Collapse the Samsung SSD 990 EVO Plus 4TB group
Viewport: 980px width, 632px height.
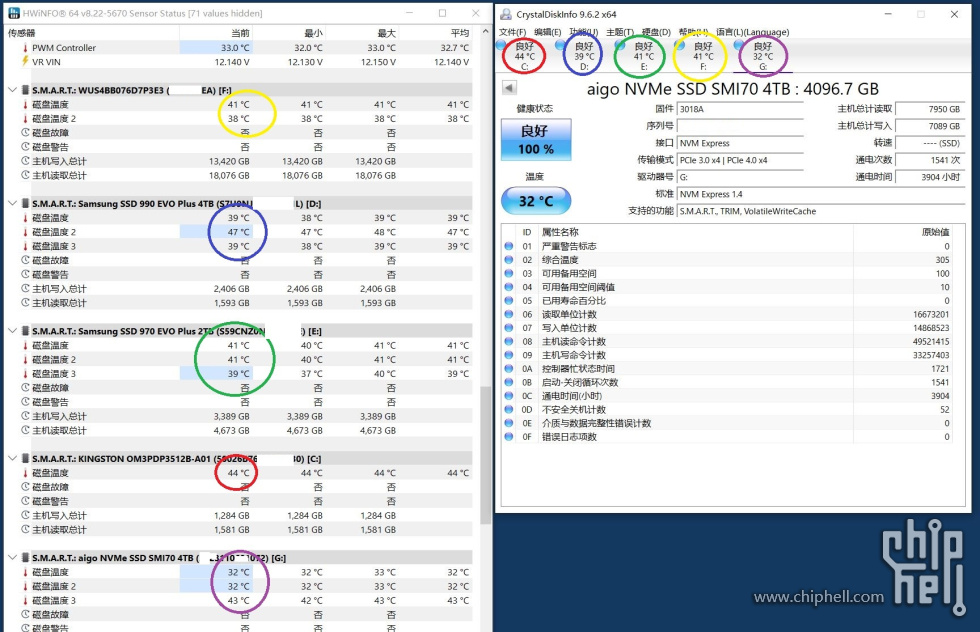click(x=12, y=203)
